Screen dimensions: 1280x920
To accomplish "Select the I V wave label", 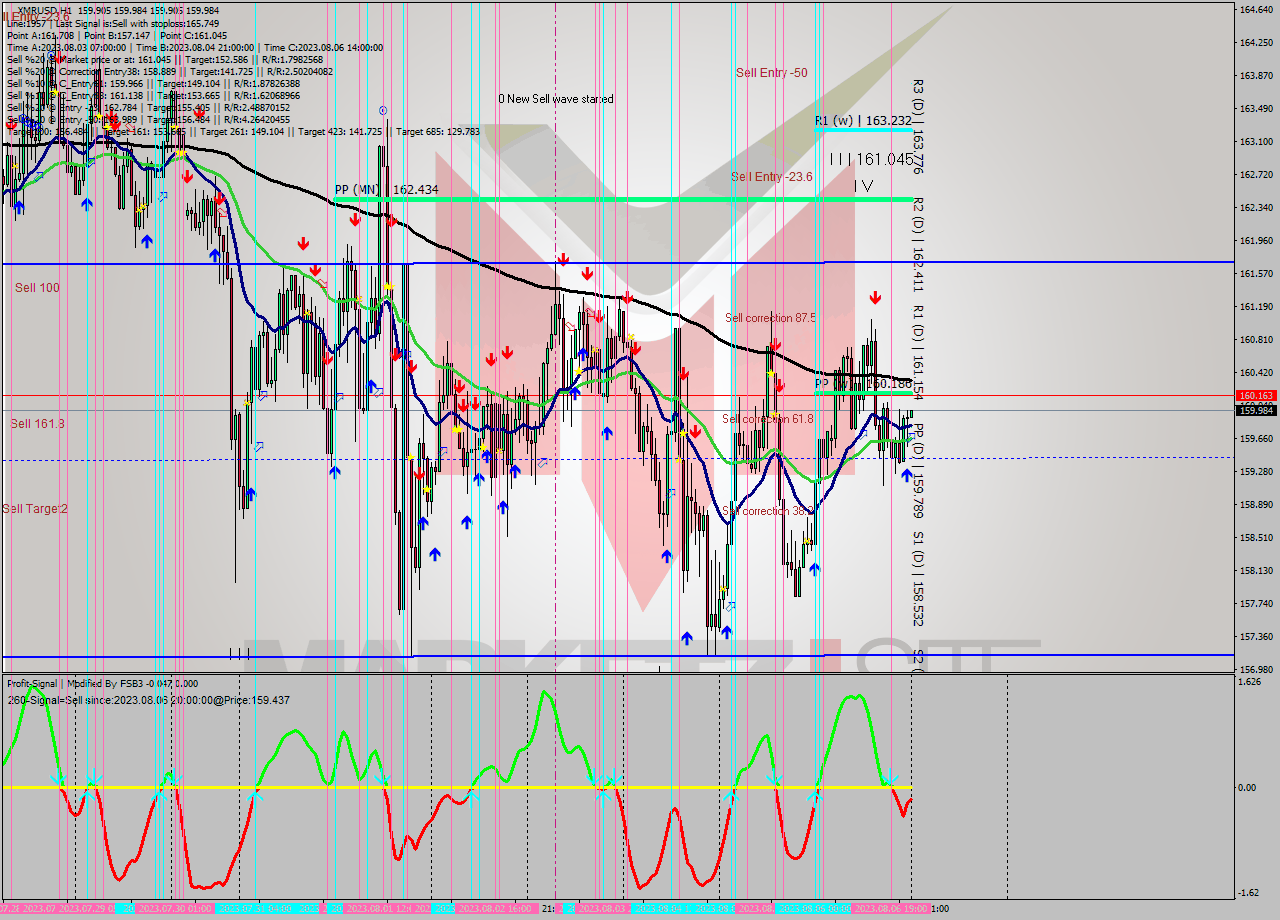I will 863,186.
